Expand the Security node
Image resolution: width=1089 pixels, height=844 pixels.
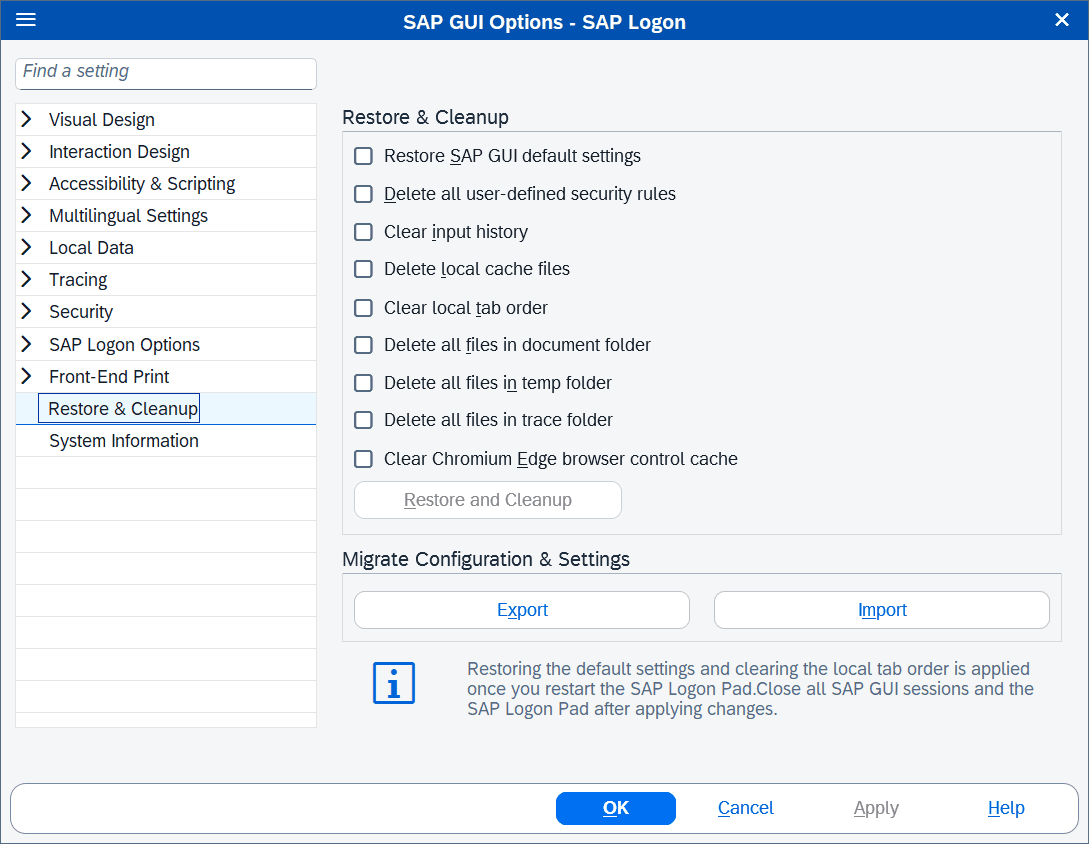(26, 311)
